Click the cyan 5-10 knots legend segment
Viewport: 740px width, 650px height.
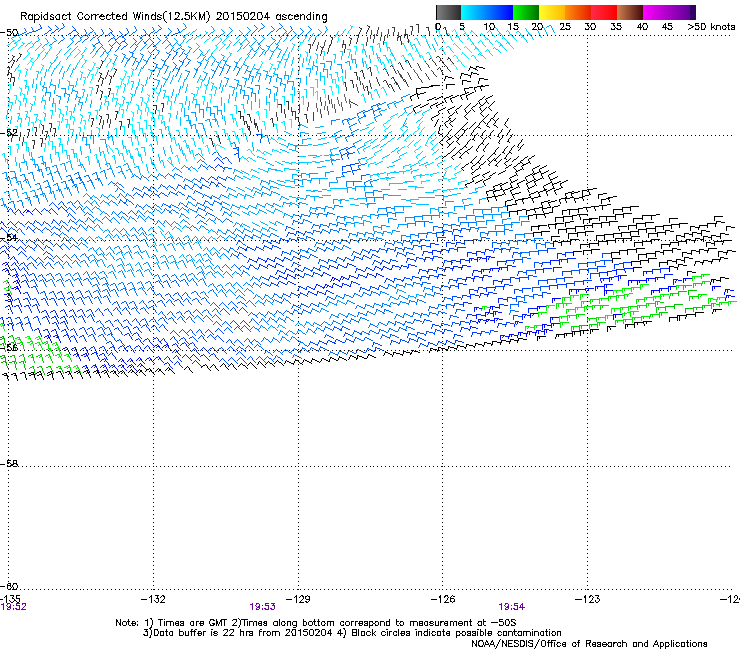[473, 12]
